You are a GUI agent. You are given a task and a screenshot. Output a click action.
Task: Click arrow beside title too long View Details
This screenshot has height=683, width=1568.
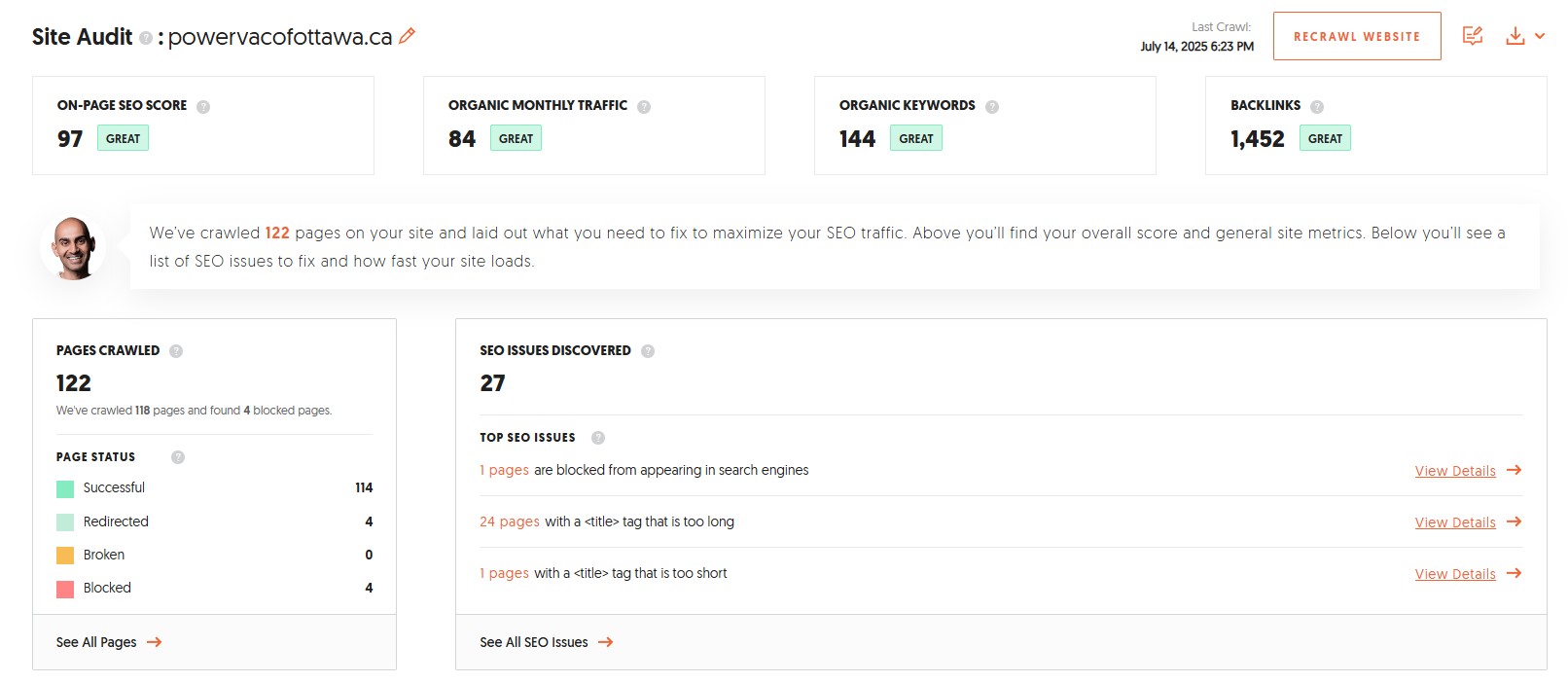[x=1514, y=521]
